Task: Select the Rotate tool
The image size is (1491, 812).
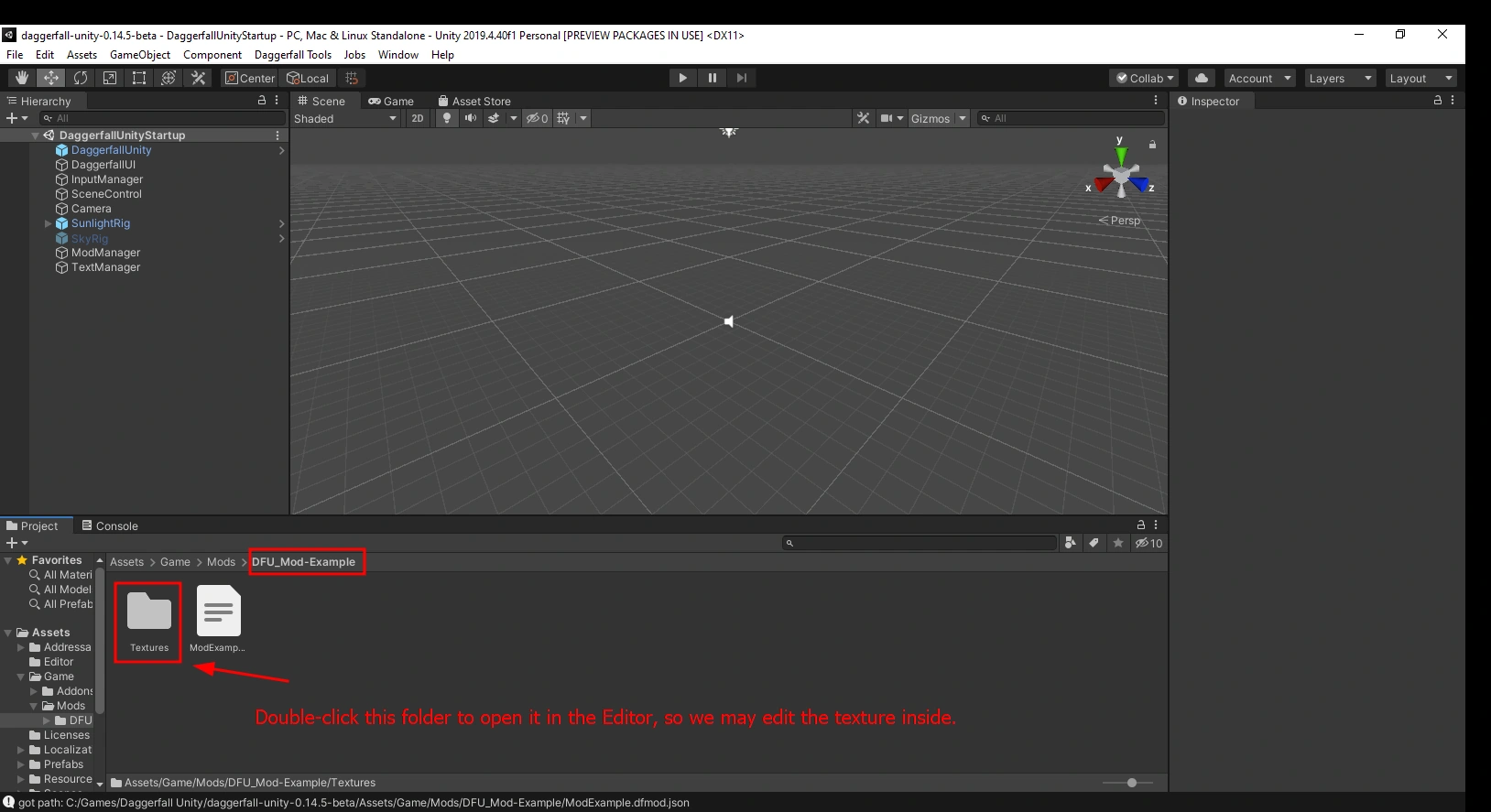Action: [81, 78]
